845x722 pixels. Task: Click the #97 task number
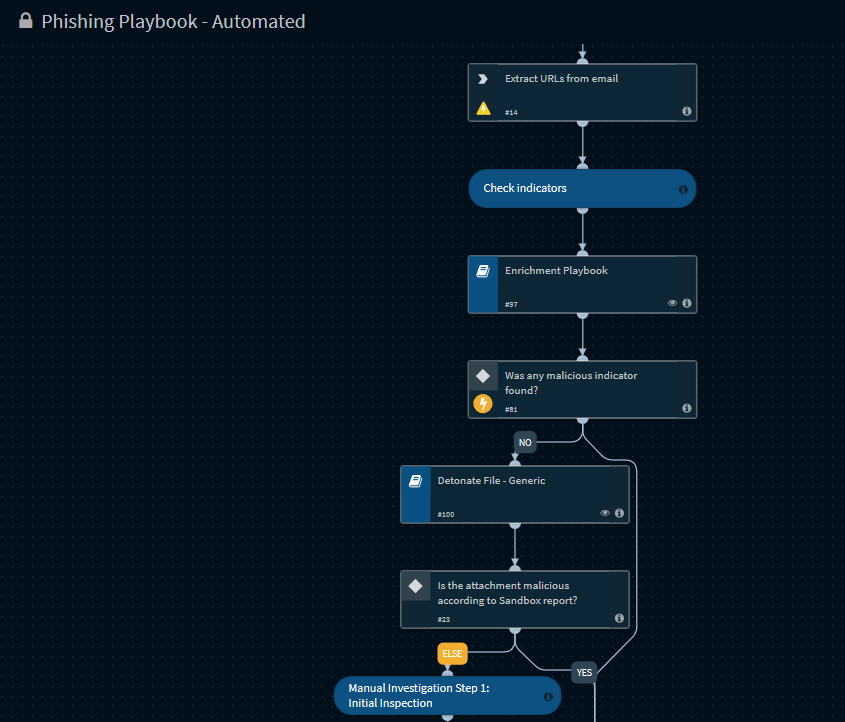pyautogui.click(x=511, y=304)
